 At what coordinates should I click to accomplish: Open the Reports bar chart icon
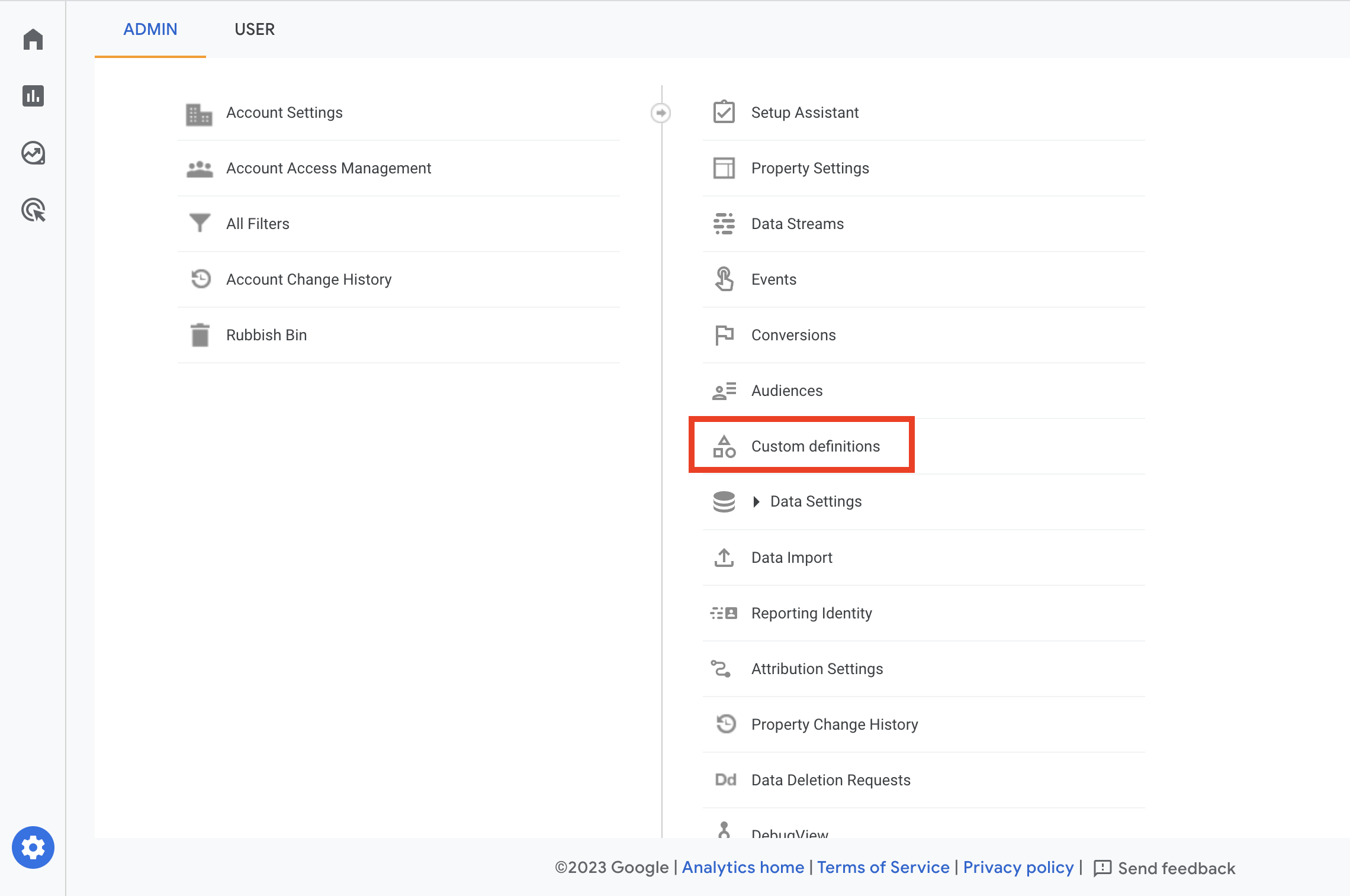click(33, 96)
